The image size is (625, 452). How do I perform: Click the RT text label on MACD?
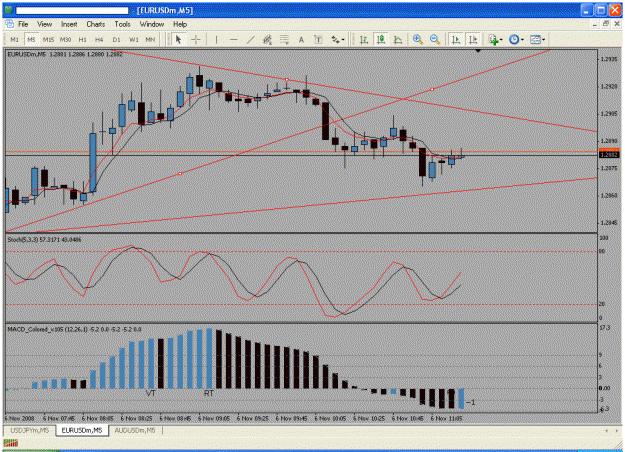(209, 393)
